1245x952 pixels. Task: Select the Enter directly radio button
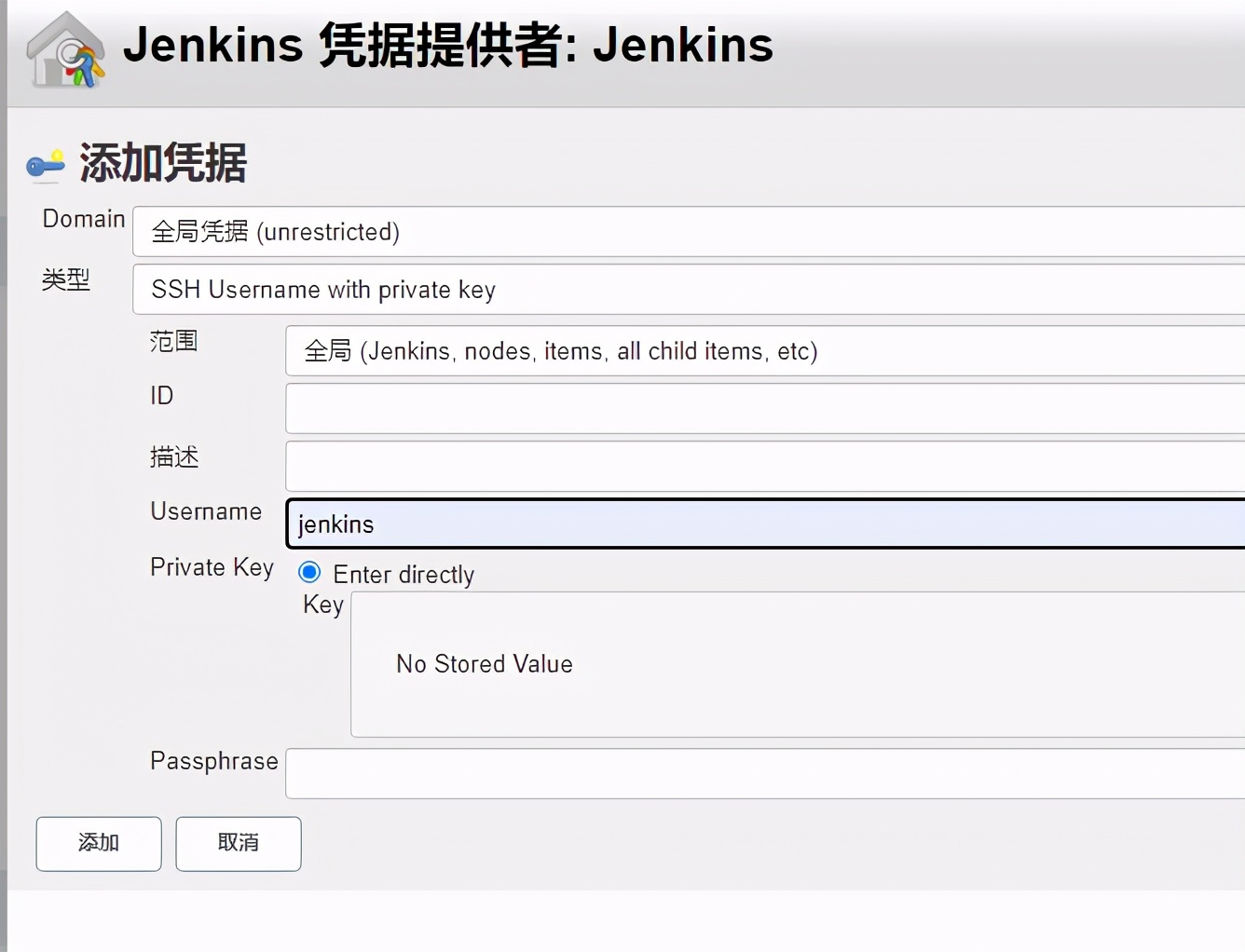308,572
